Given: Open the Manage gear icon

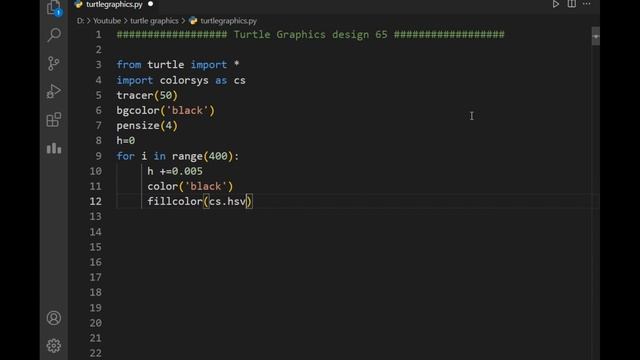Looking at the screenshot, I should [54, 346].
